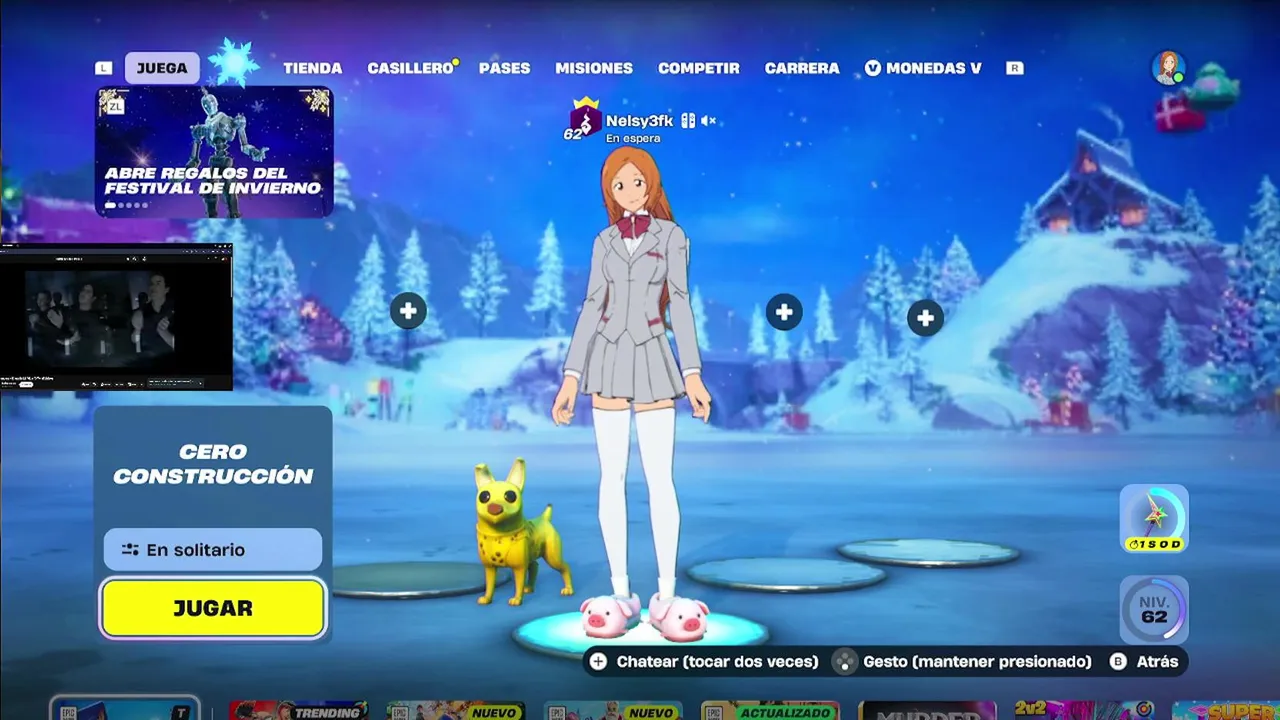Open the NIV. 62 level progress ring
The height and width of the screenshot is (720, 1280).
click(1154, 609)
